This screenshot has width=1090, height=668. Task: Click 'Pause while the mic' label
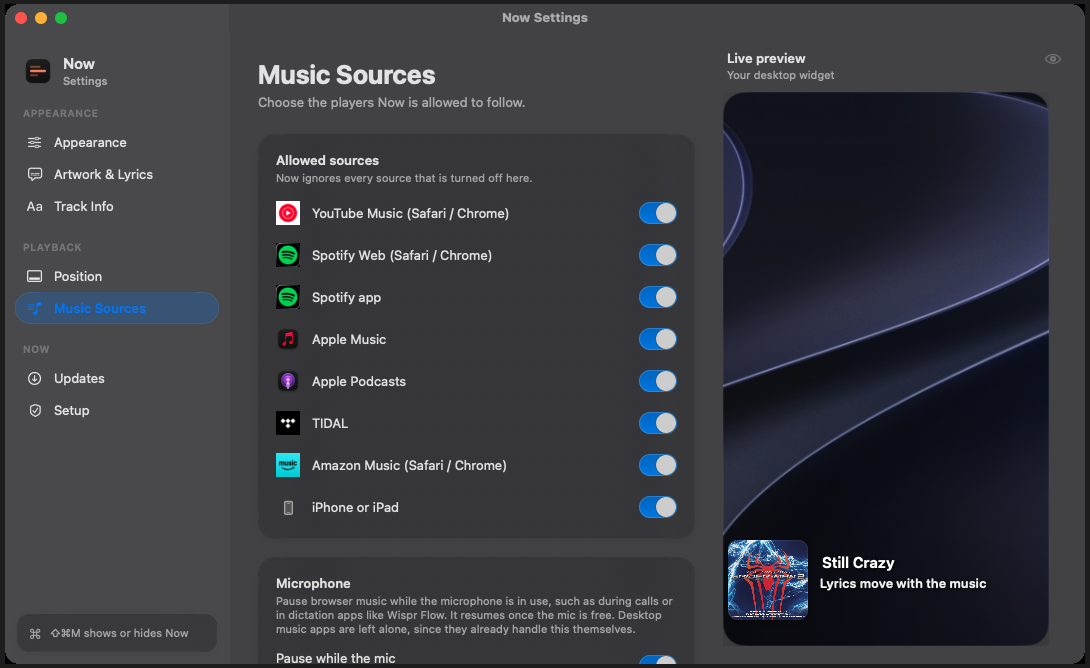(x=336, y=658)
